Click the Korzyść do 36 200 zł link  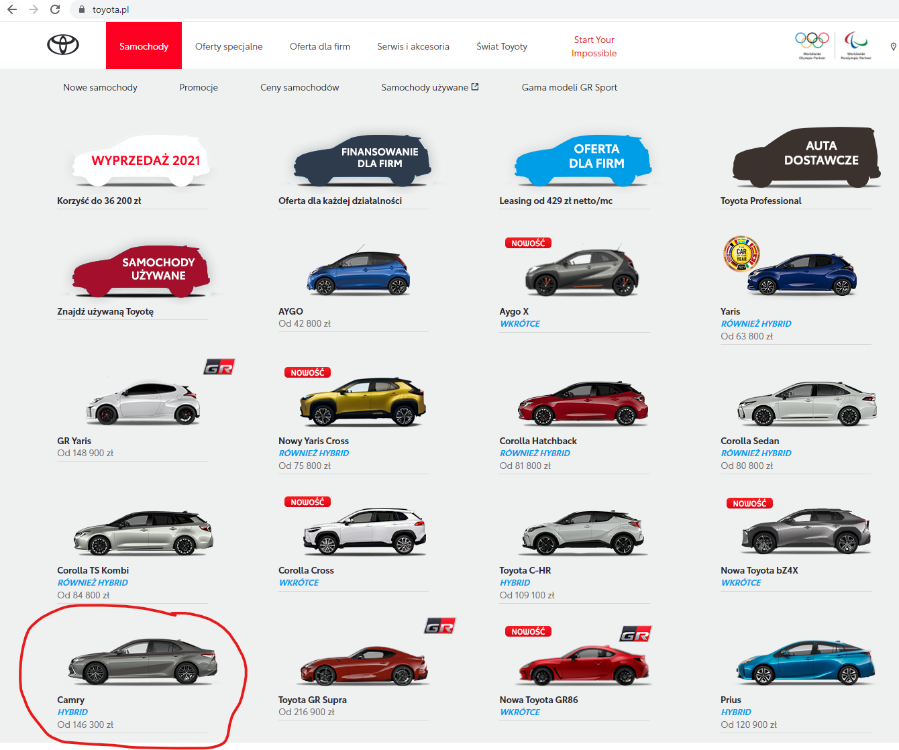point(99,201)
